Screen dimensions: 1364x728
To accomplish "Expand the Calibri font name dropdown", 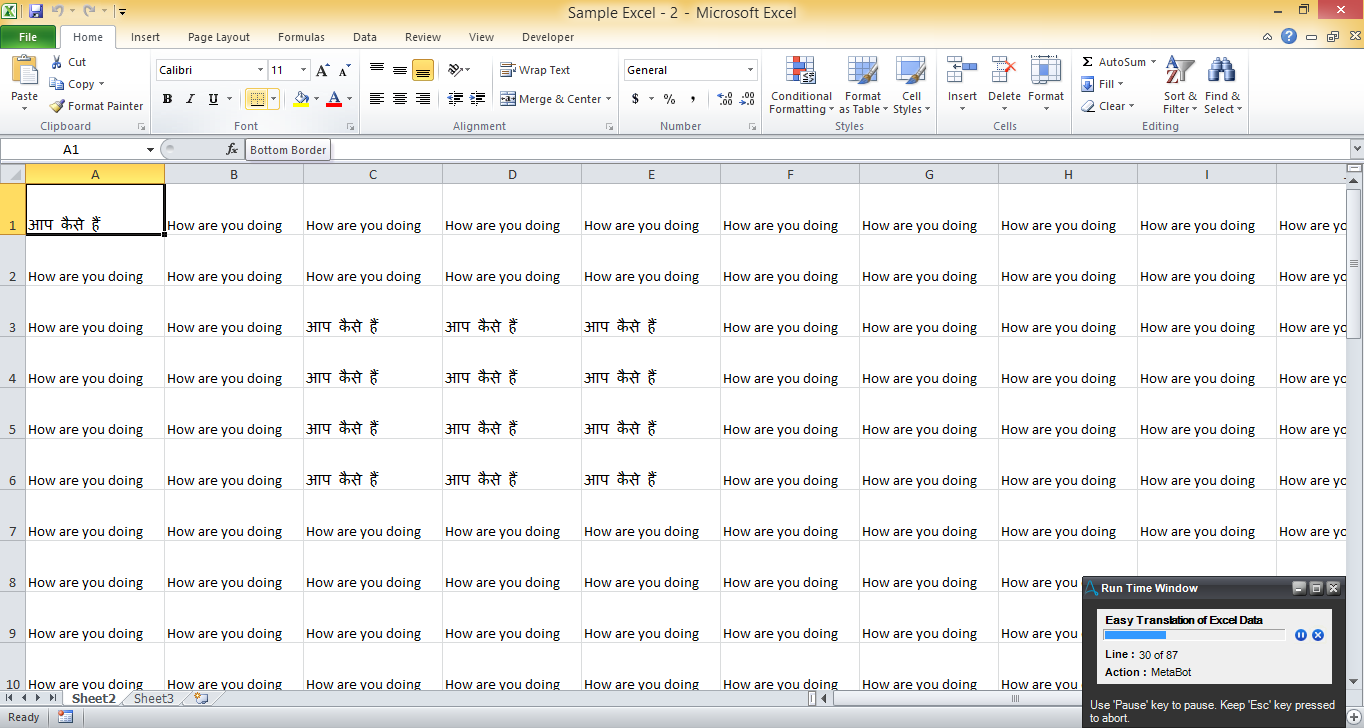I will (260, 70).
